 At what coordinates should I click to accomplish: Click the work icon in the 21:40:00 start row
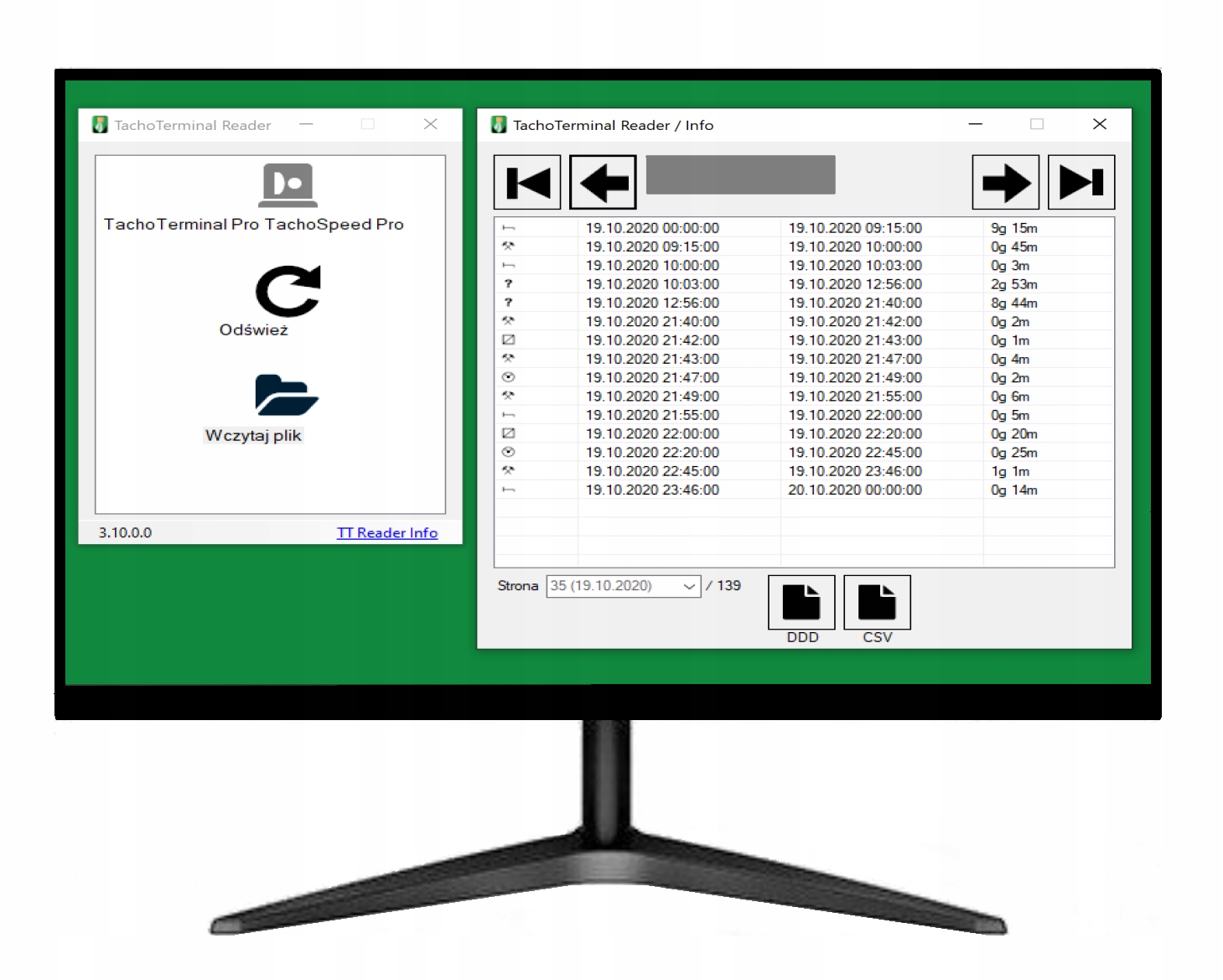point(508,321)
